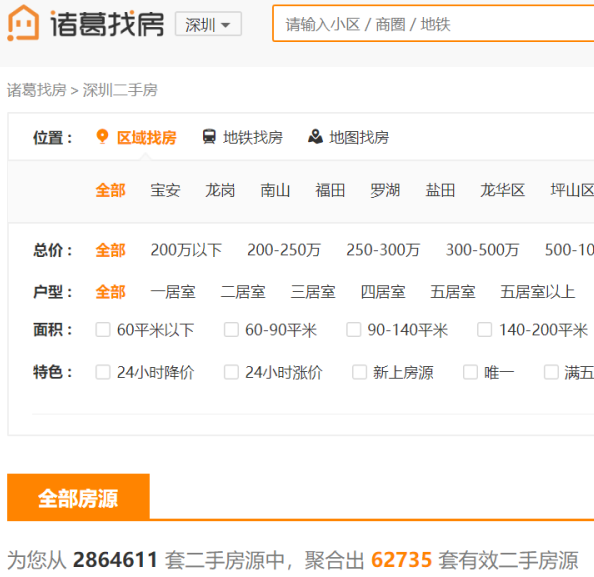Tick the 24小时降价 checkbox
Viewport: 594px width, 577px height.
tap(103, 372)
